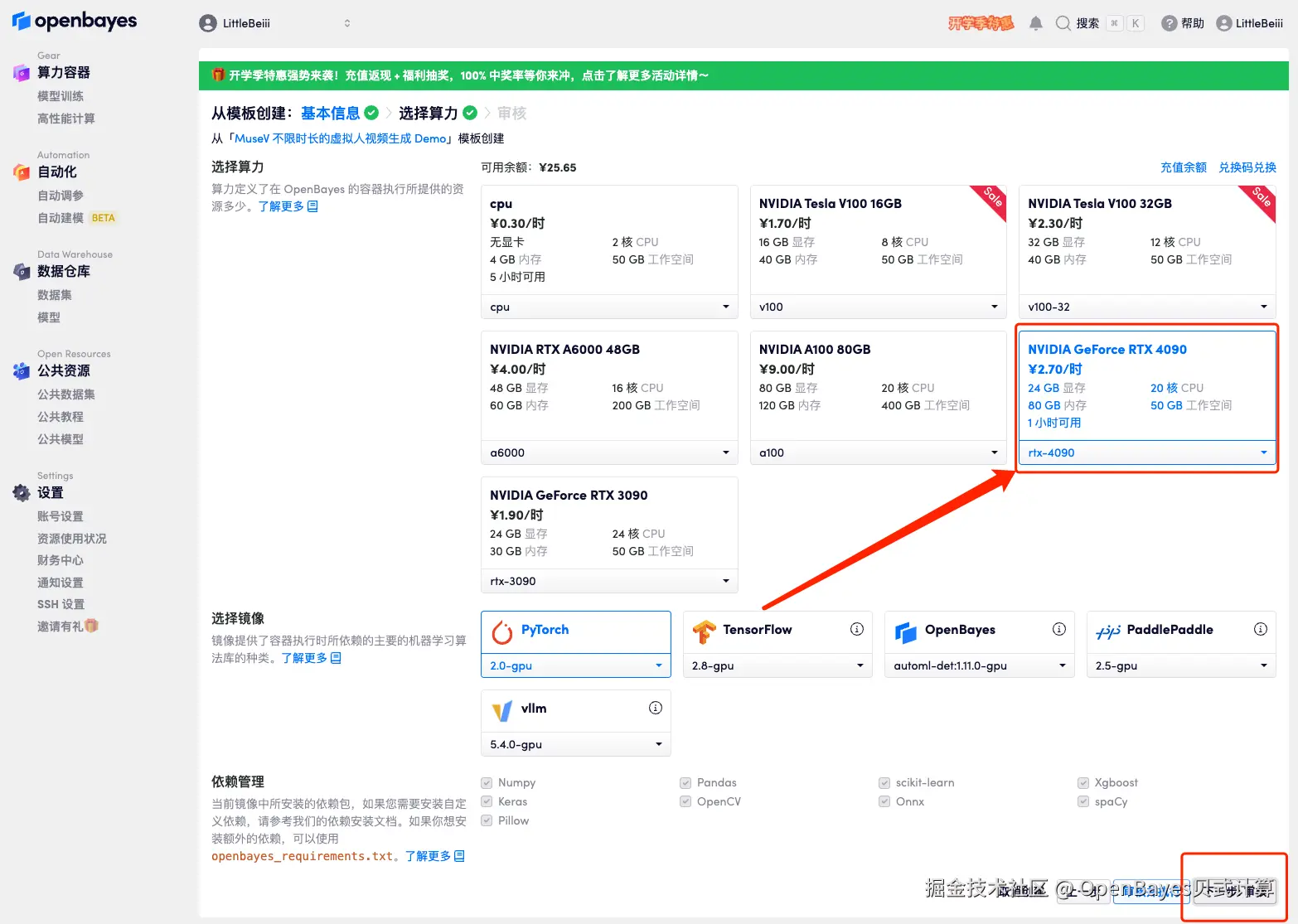
Task: Open 设置 via the settings gear icon
Action: click(x=21, y=491)
